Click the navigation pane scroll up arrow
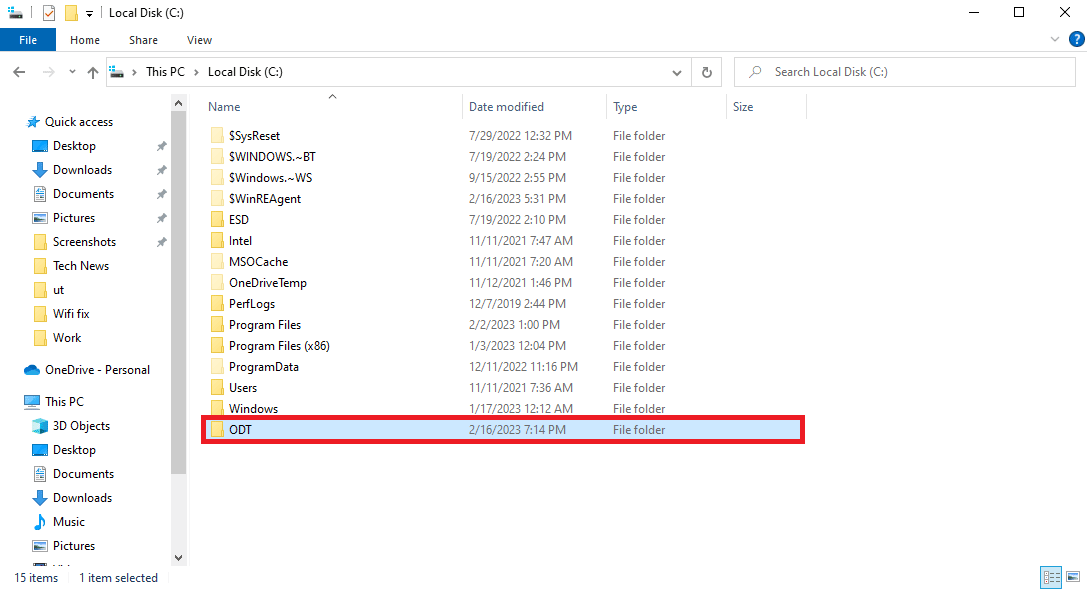 [x=179, y=103]
